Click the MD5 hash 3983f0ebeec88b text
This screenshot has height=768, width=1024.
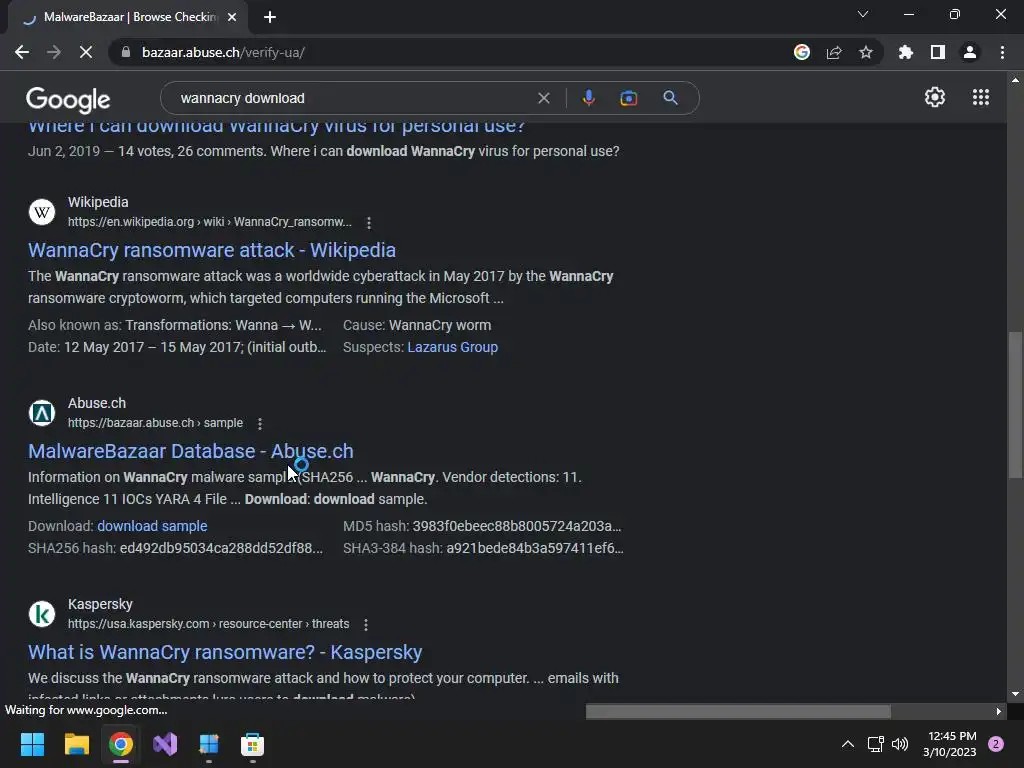point(482,526)
